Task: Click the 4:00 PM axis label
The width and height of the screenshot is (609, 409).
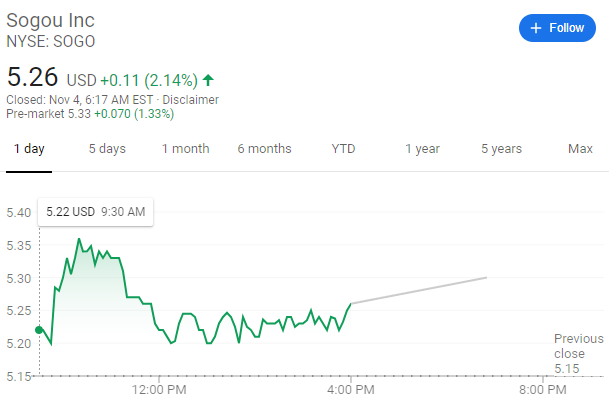Action: (350, 389)
